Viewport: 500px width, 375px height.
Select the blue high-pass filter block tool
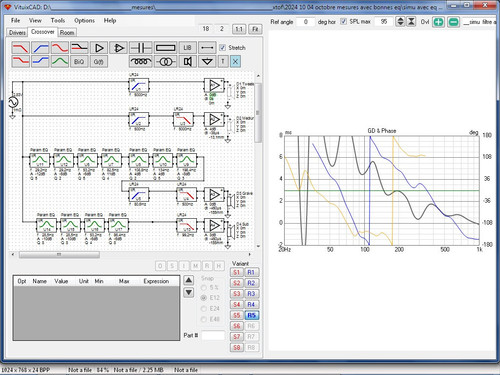tap(40, 48)
